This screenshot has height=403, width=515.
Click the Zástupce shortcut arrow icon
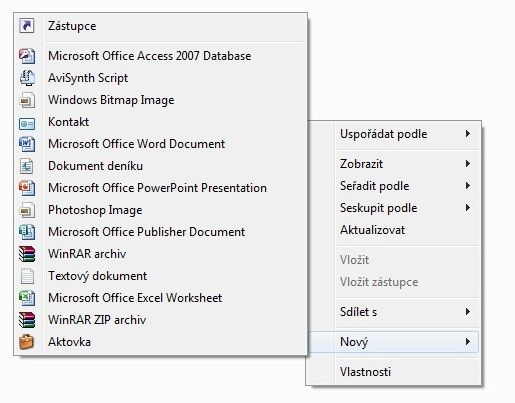27,26
